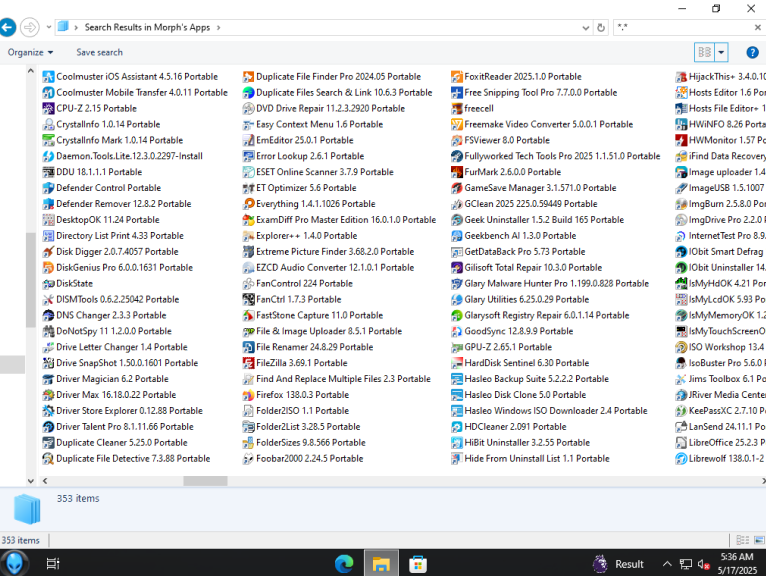
Task: Click the navigation pane vertical scrollbar thumb
Action: pos(31,279)
